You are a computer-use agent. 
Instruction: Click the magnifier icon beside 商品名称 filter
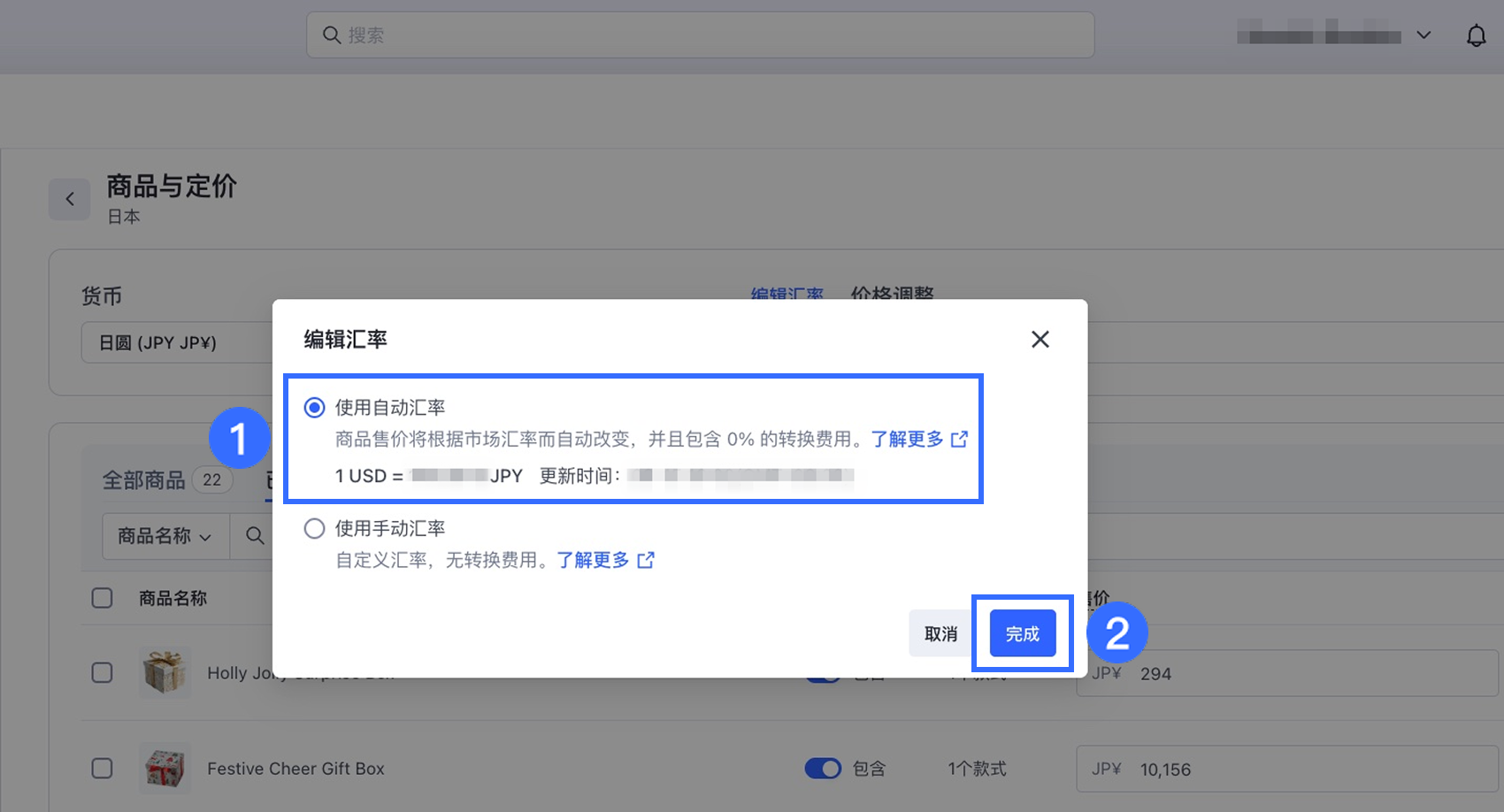point(255,536)
